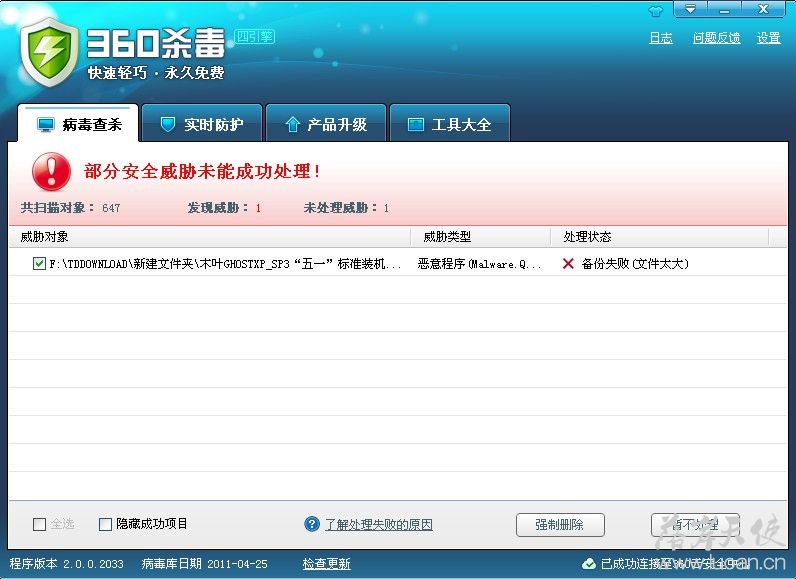Click the 未处理威胁 1 count

346,208
